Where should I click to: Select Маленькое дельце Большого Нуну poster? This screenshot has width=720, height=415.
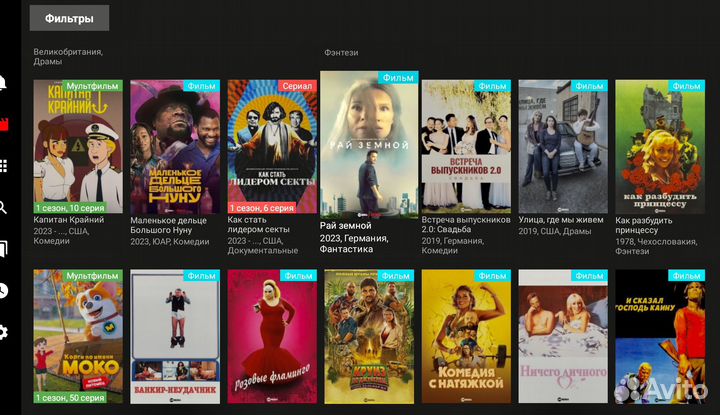175,147
